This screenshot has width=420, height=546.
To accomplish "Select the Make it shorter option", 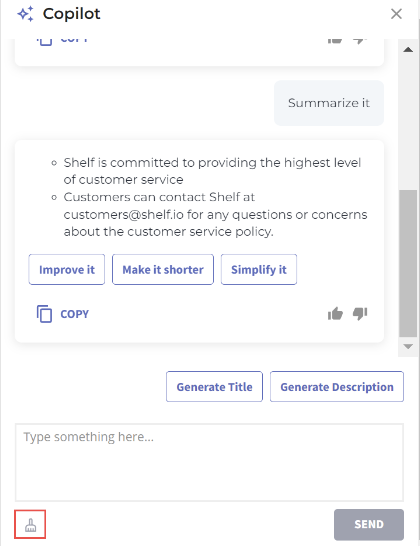I will (x=163, y=270).
